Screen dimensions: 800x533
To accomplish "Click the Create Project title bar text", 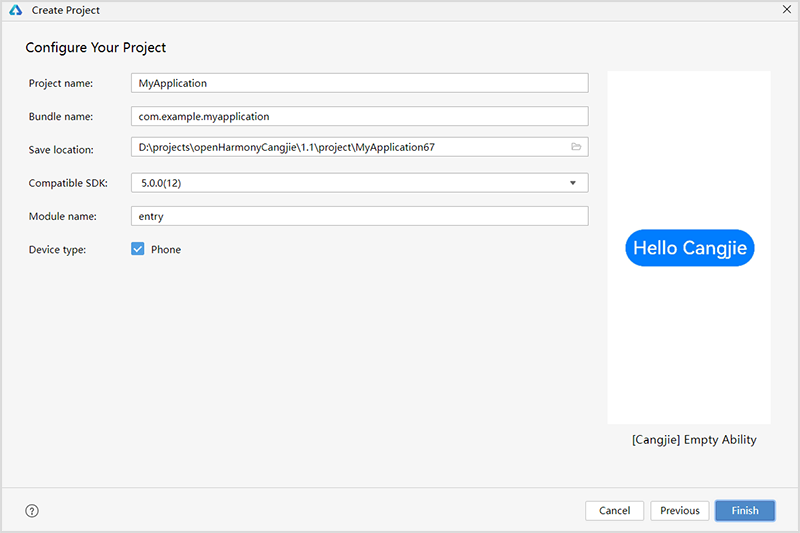I will click(66, 10).
